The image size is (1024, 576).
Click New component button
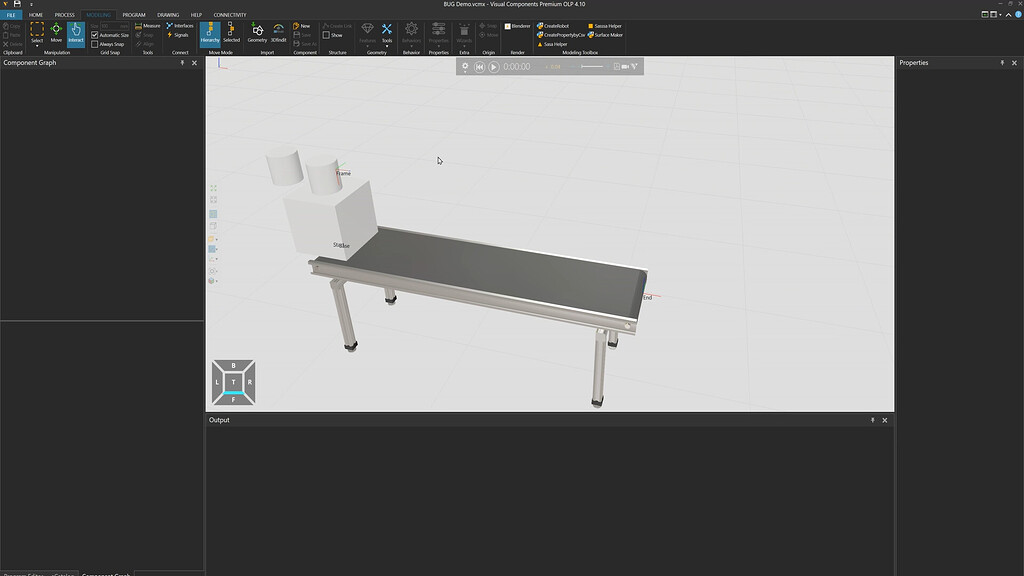[301, 26]
